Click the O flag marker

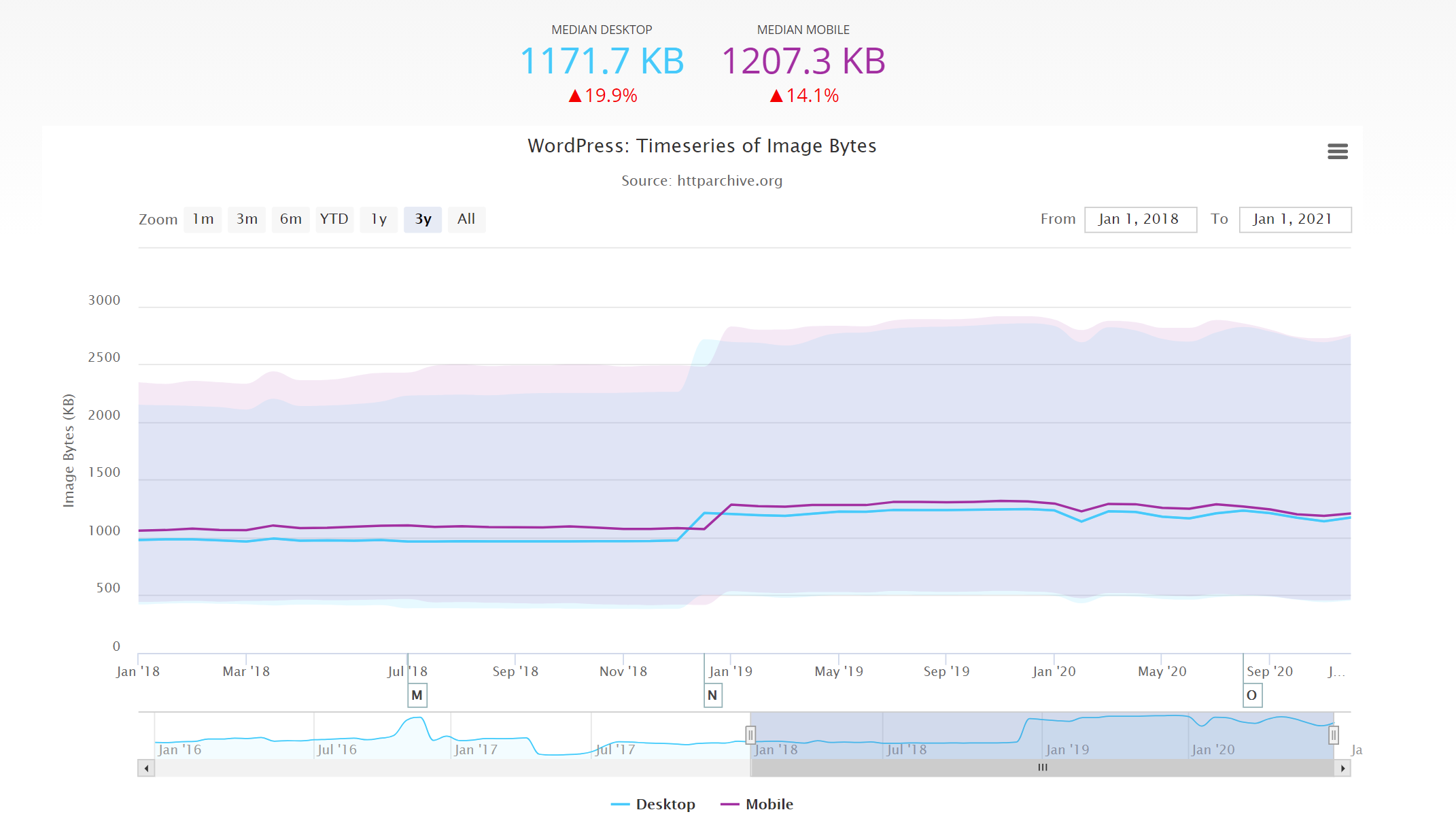click(x=1252, y=695)
